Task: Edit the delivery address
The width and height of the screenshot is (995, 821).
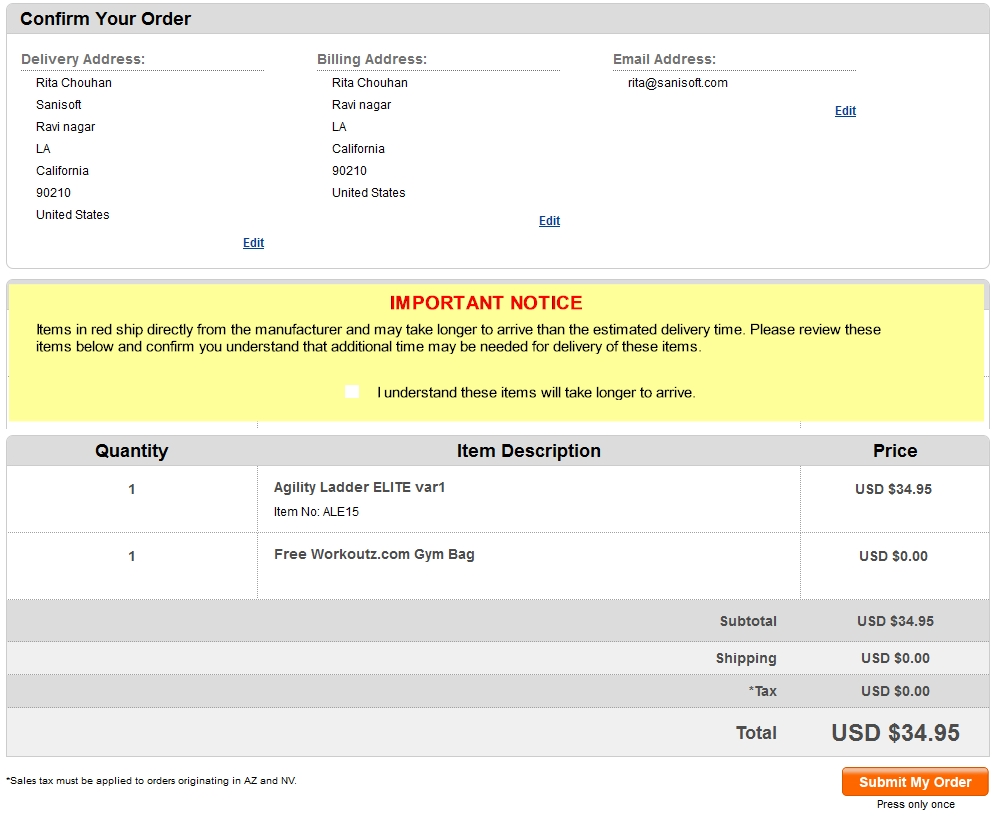Action: (x=253, y=243)
